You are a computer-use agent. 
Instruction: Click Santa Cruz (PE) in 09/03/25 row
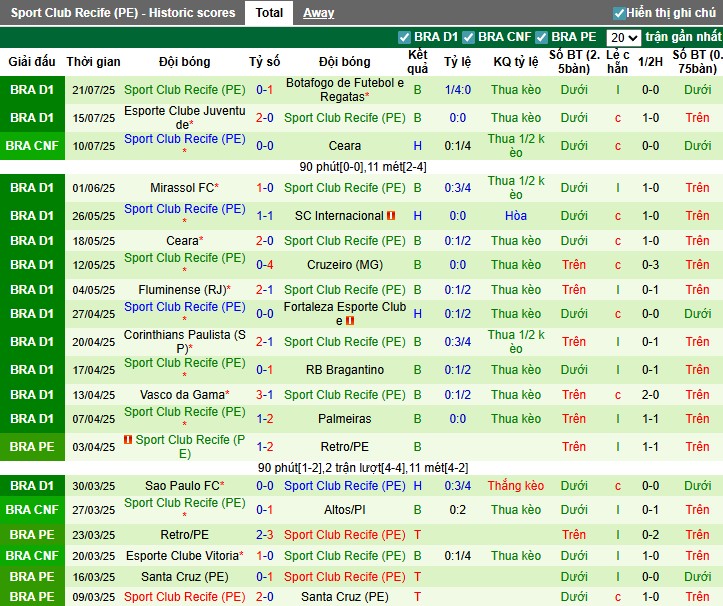click(x=344, y=597)
